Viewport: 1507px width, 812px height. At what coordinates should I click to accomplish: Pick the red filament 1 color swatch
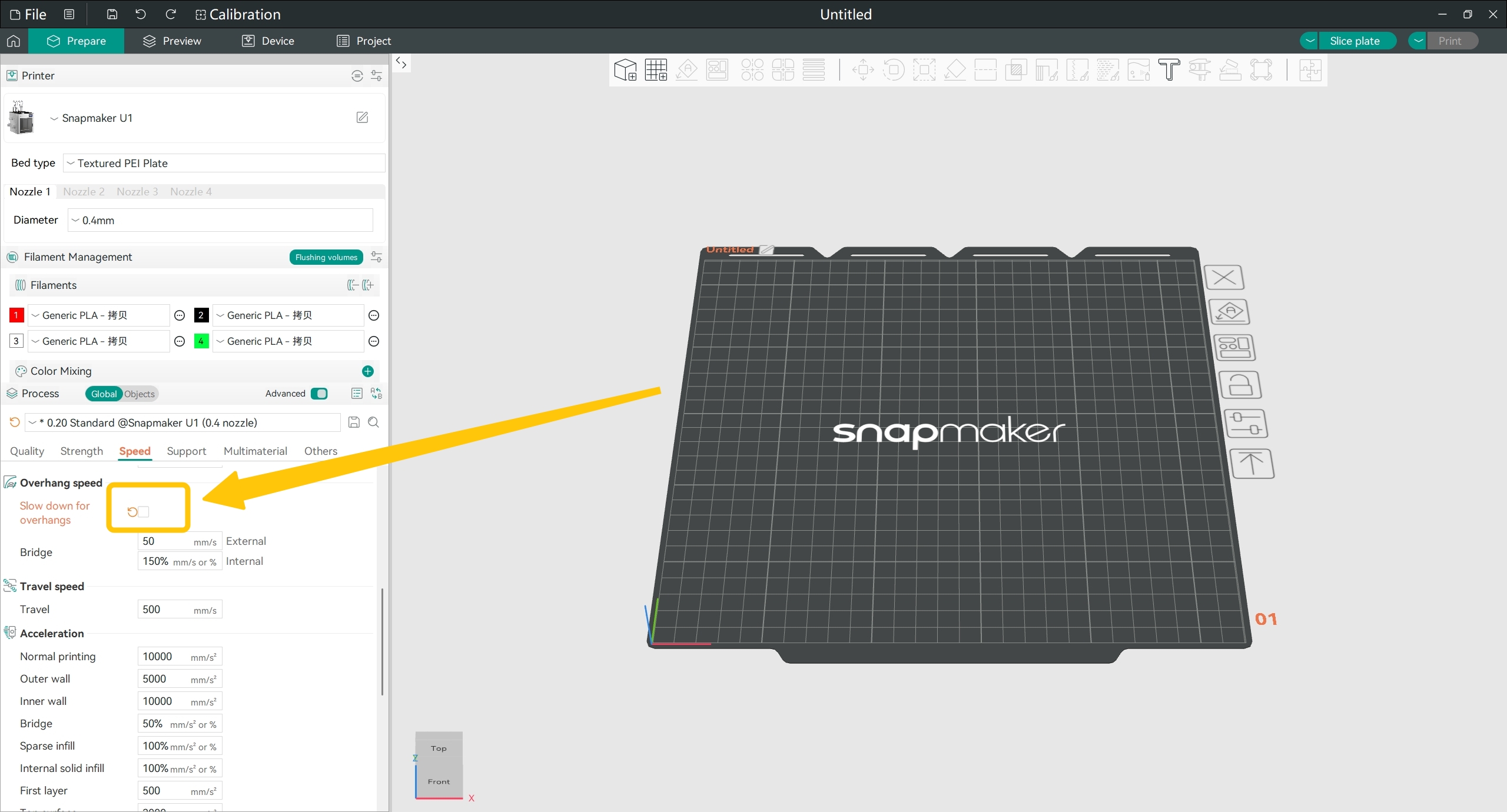(16, 316)
